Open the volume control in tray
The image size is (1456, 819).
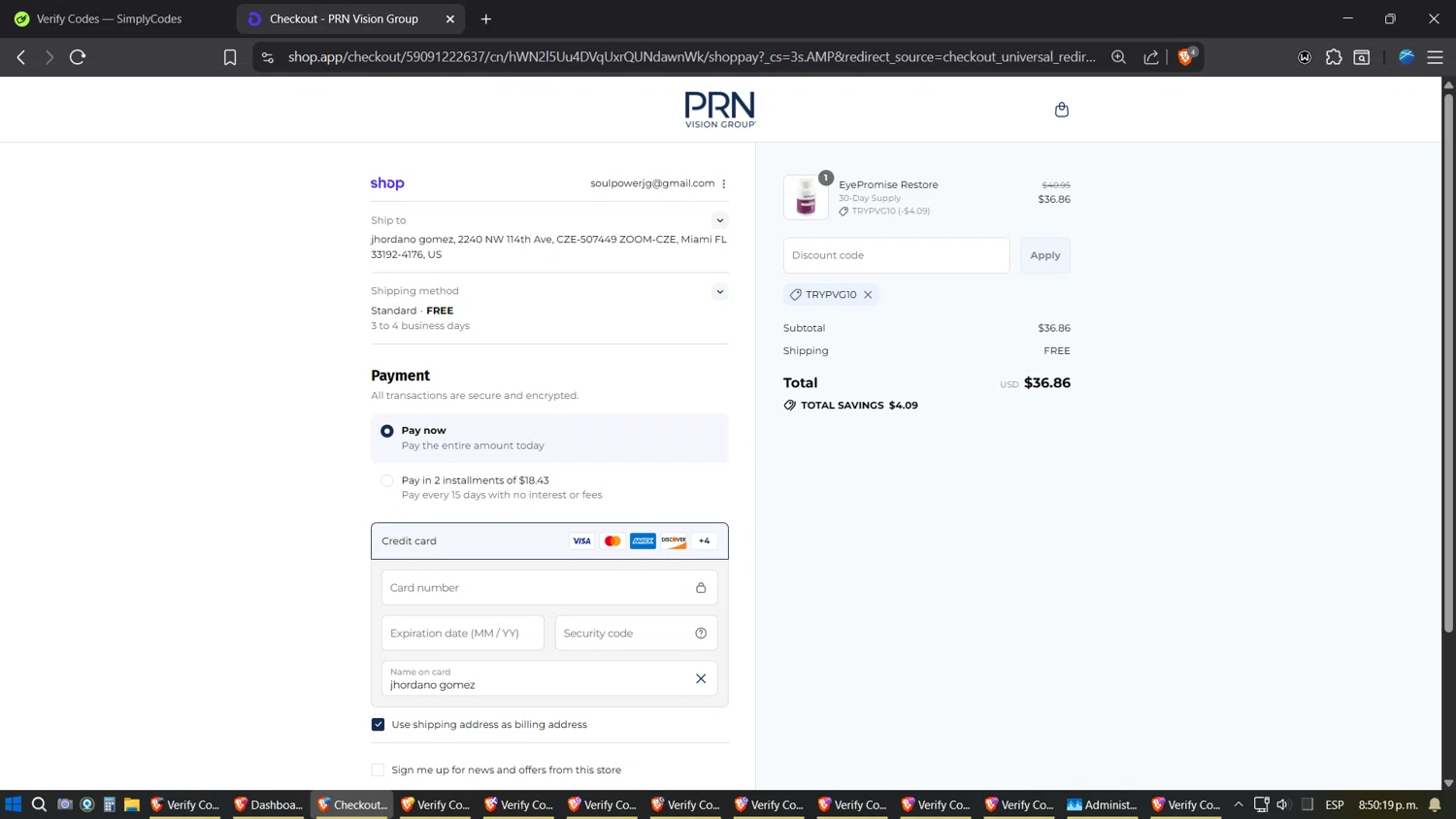(x=1283, y=804)
